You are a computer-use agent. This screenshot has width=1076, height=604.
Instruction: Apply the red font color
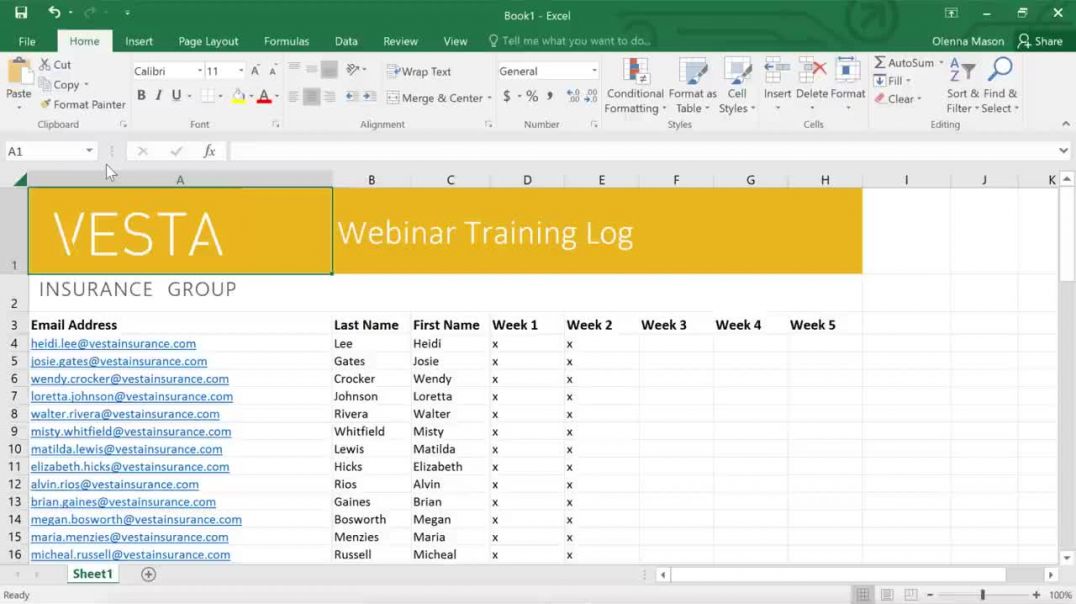264,97
